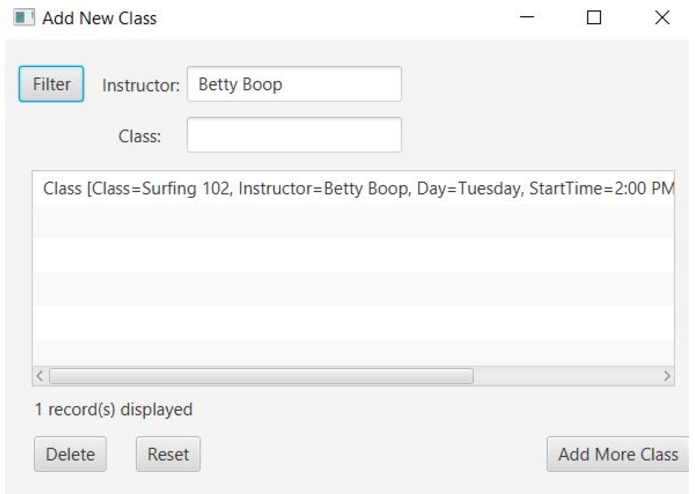The width and height of the screenshot is (695, 494).
Task: Click the Filter button
Action: tap(51, 84)
